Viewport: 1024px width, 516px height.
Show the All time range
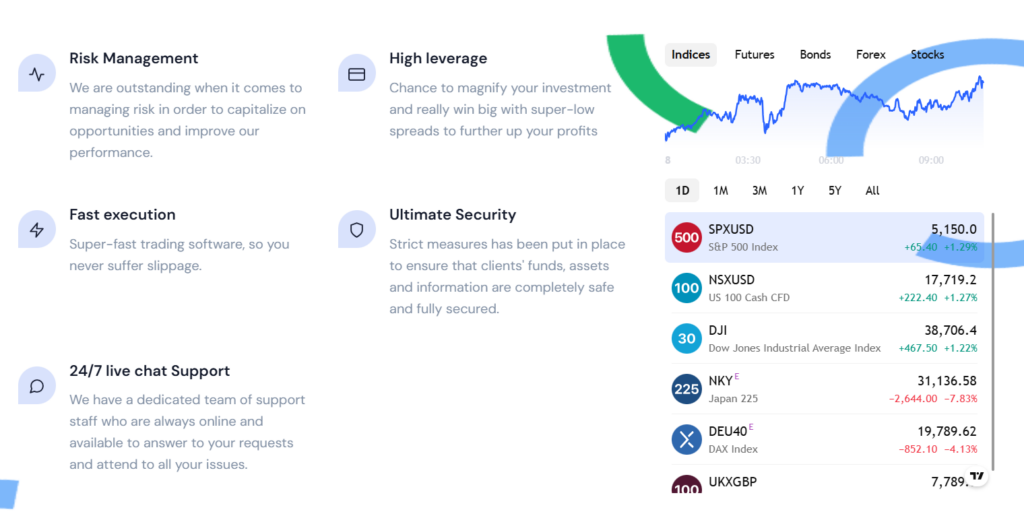tap(872, 190)
